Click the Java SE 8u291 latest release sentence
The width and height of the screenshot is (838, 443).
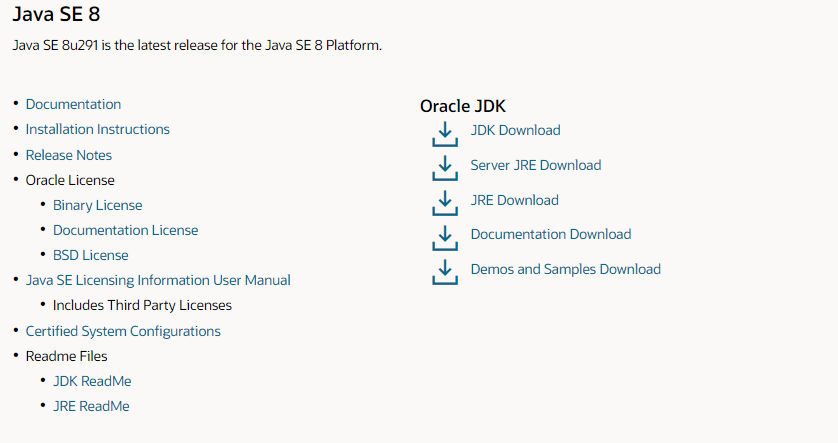point(197,45)
